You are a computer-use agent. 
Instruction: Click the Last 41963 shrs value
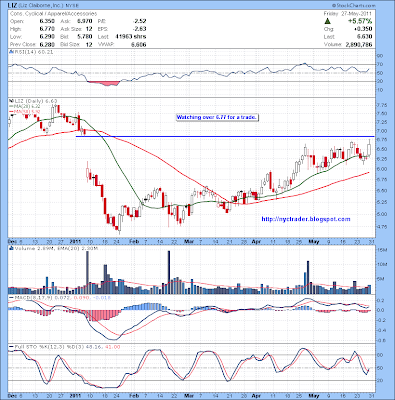(131, 36)
